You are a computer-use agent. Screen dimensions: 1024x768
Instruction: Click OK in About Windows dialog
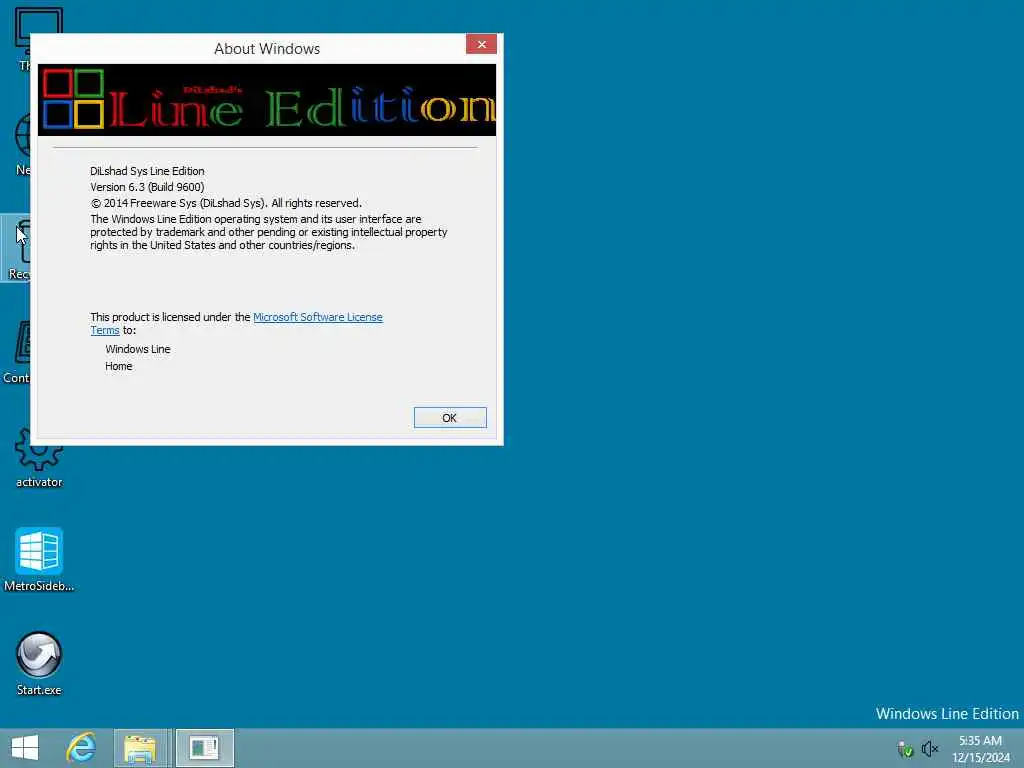click(450, 418)
